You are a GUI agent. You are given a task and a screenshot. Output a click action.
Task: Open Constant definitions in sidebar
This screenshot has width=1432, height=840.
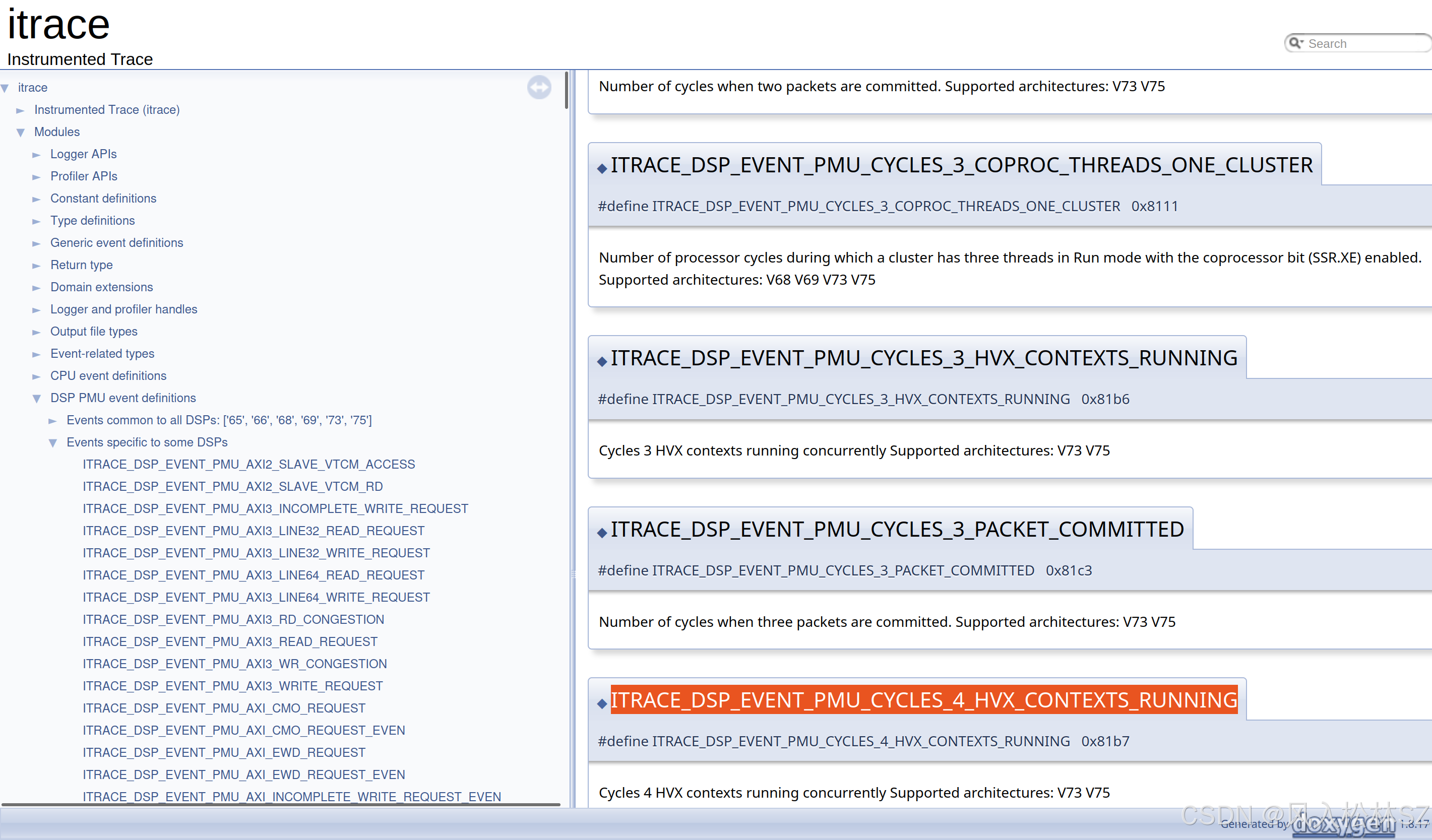[x=103, y=198]
